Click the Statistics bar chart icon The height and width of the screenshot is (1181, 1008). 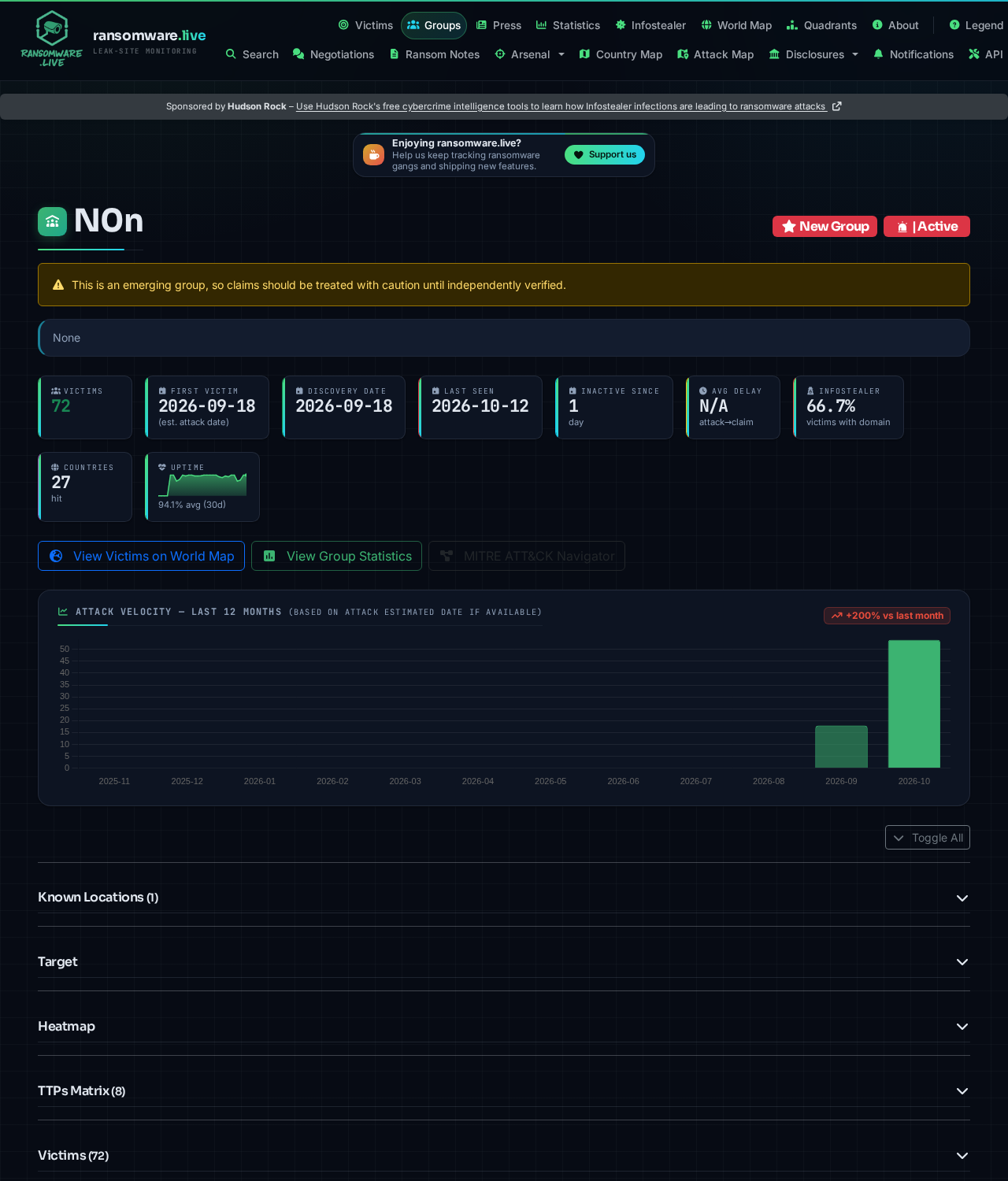point(541,25)
